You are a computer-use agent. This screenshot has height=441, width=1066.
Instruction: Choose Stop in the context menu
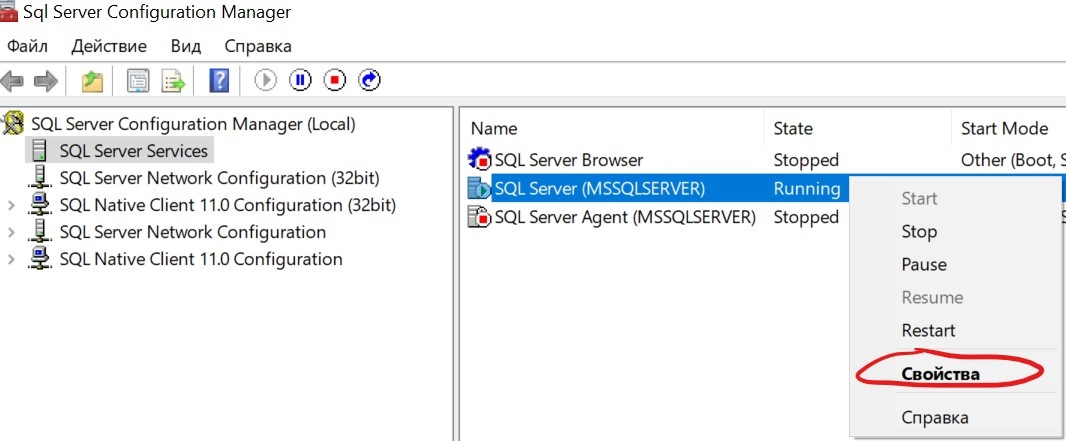click(x=919, y=232)
